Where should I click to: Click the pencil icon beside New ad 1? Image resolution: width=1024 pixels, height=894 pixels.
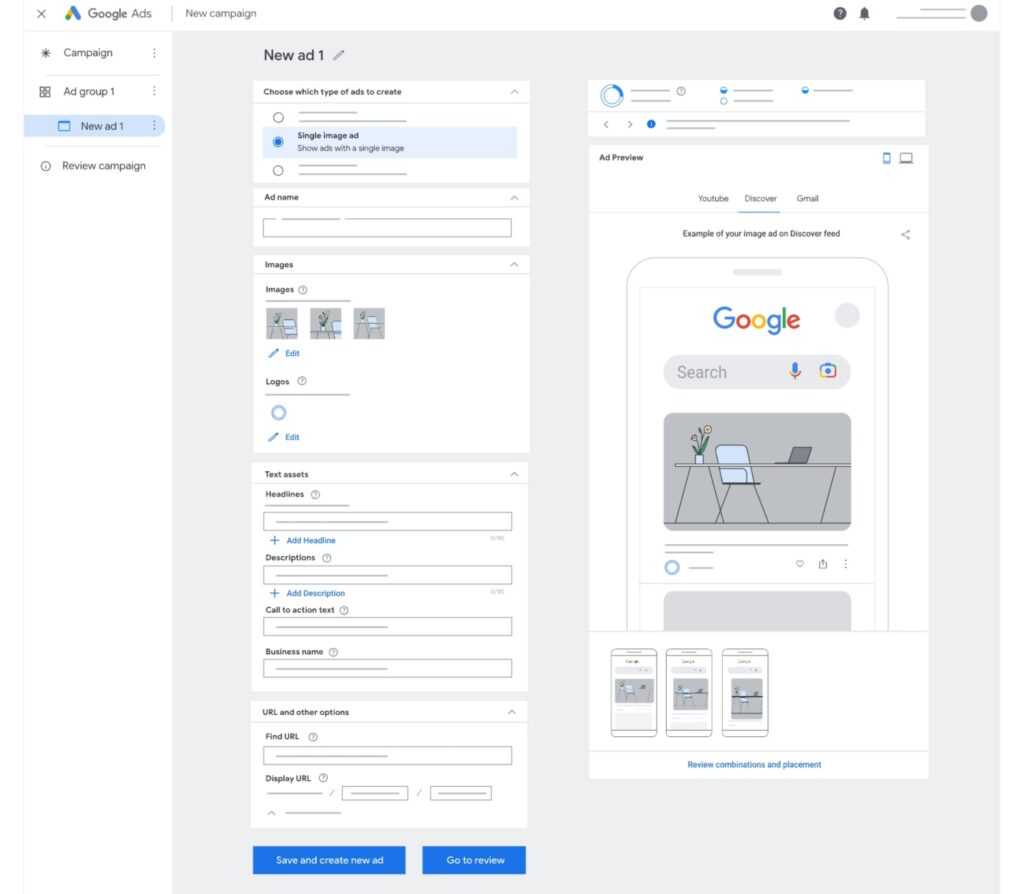coord(339,55)
